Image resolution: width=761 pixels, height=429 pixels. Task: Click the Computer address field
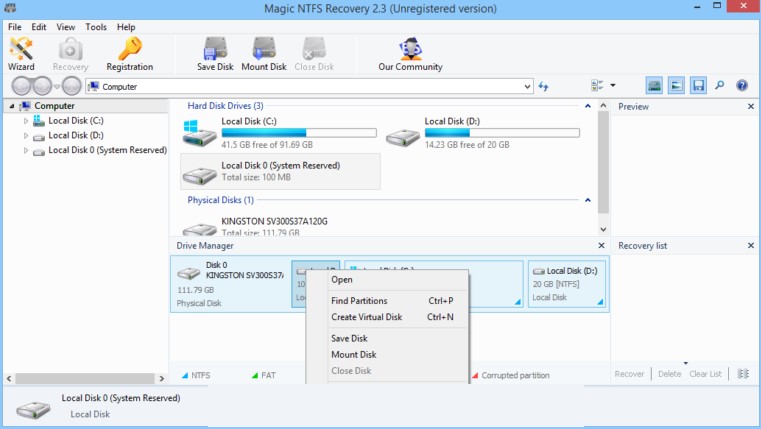pyautogui.click(x=310, y=87)
